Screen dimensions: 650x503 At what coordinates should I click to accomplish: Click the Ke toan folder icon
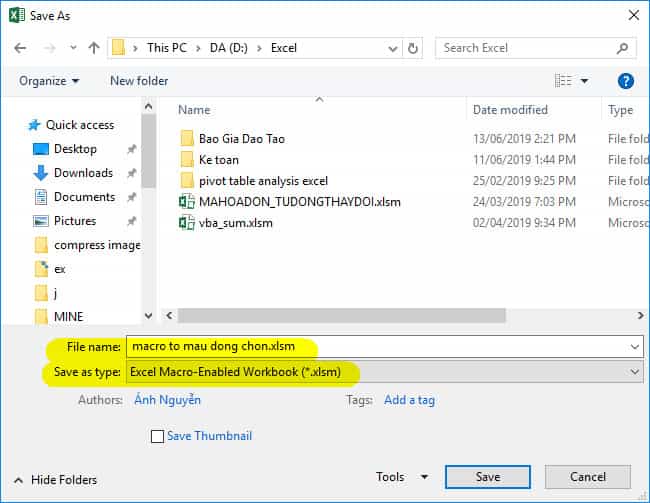point(187,160)
